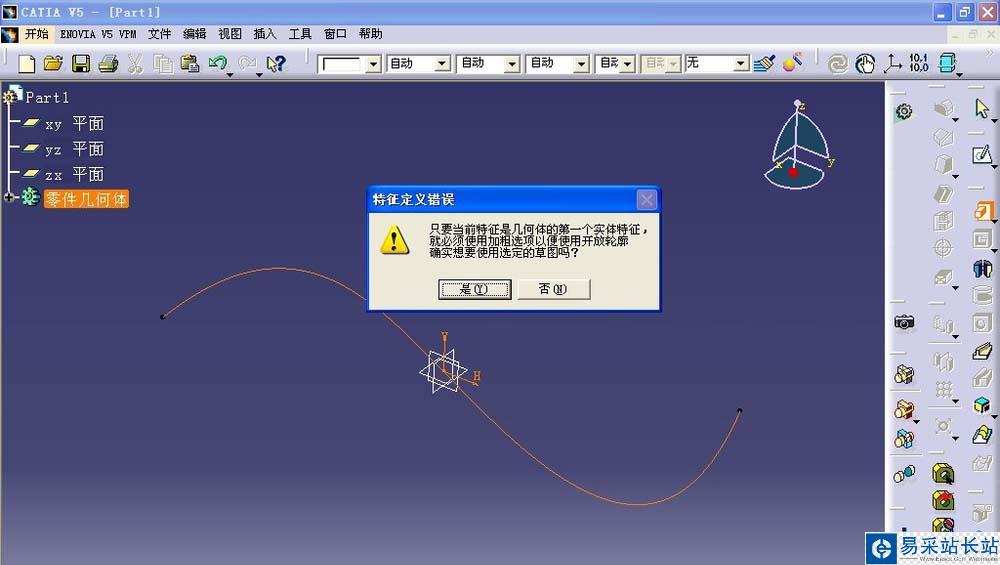Click the Painter brush icon

pos(764,62)
